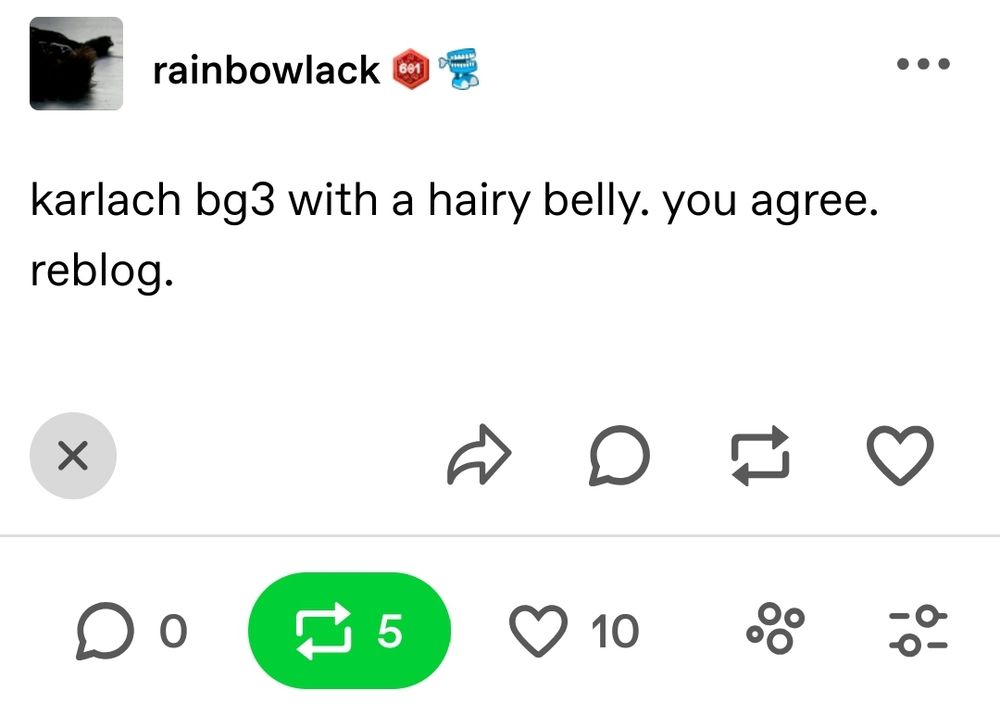Open replies with the speech bubble icon

click(x=620, y=456)
